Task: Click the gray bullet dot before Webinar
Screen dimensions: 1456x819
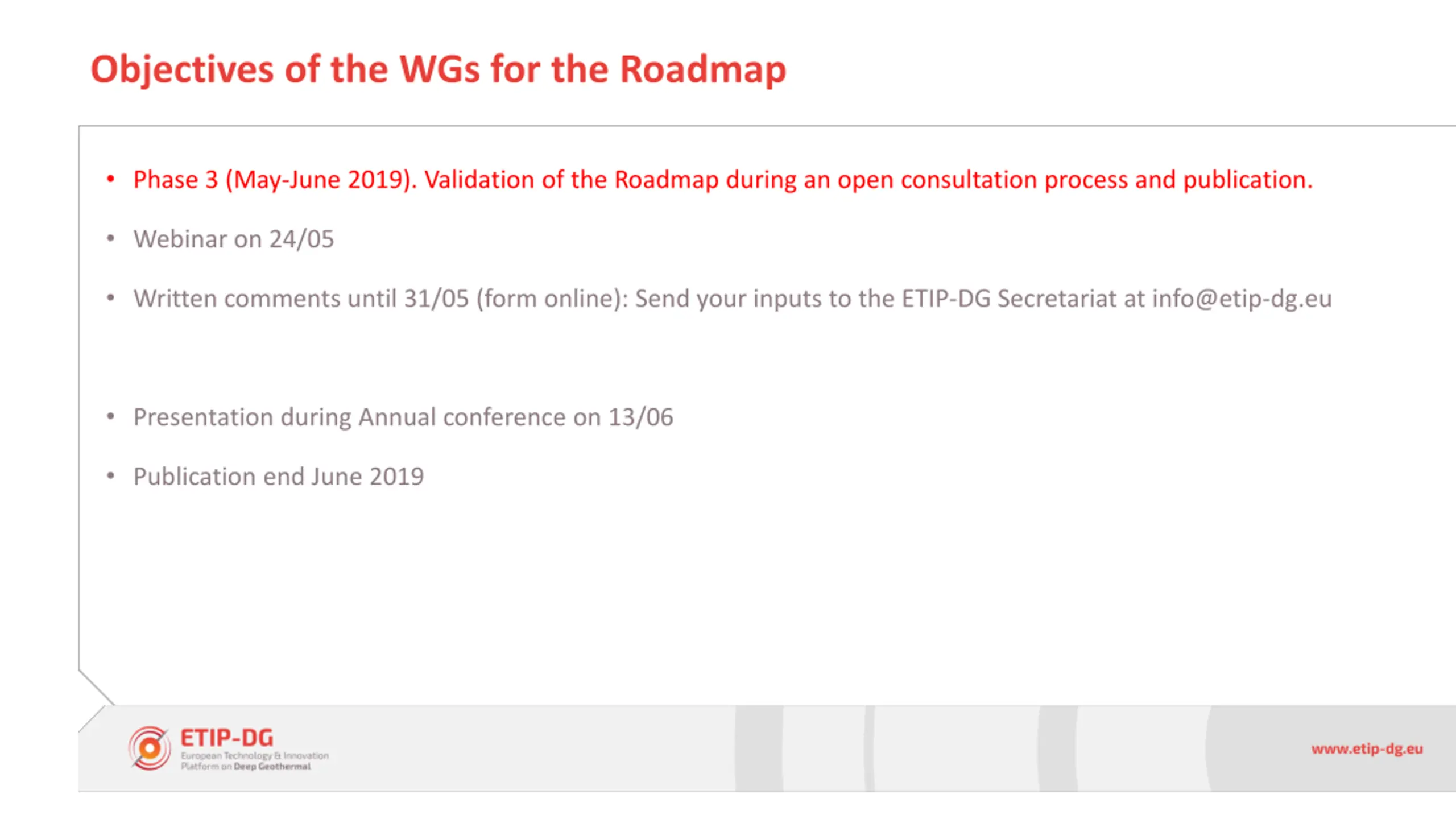Action: pos(111,239)
